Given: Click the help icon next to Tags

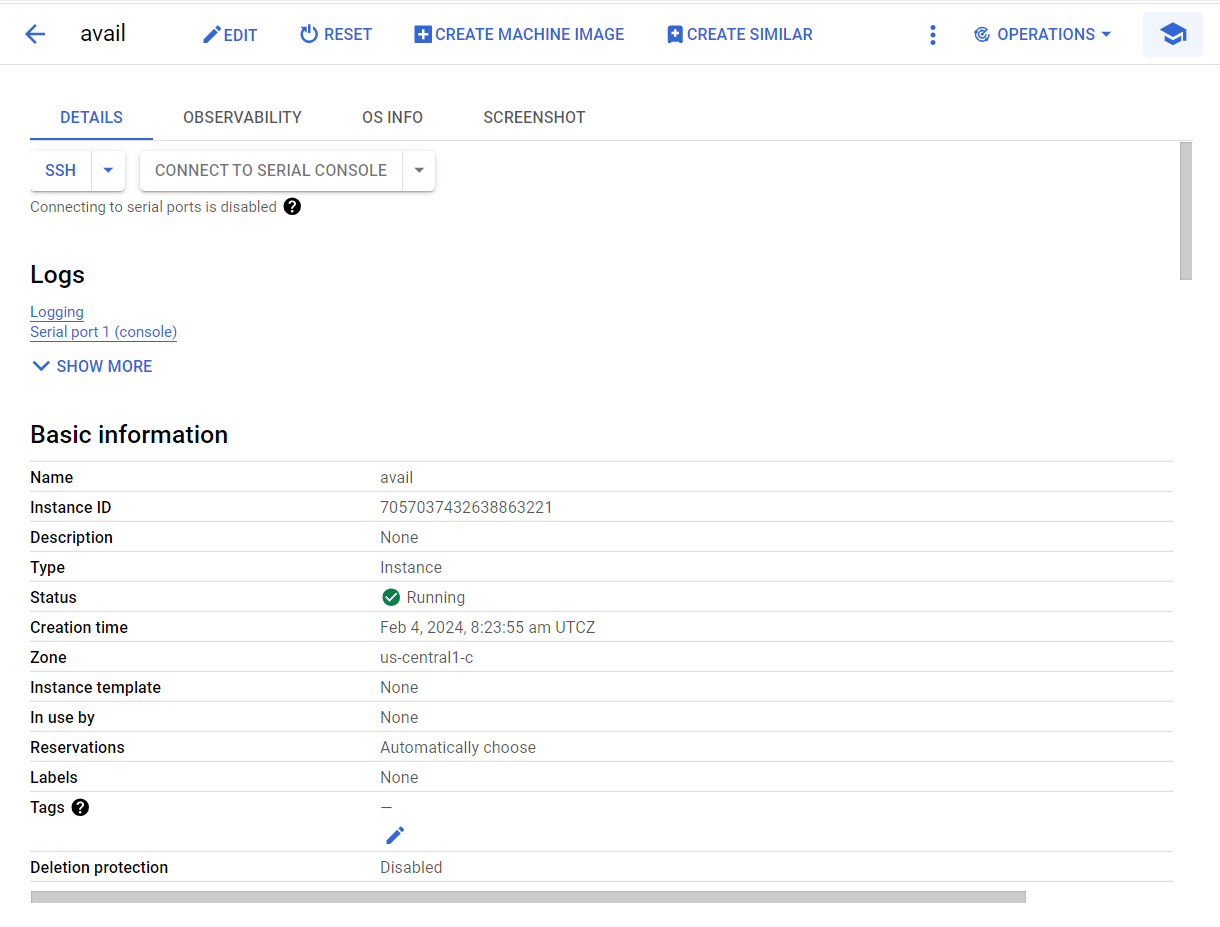Looking at the screenshot, I should click(x=81, y=807).
